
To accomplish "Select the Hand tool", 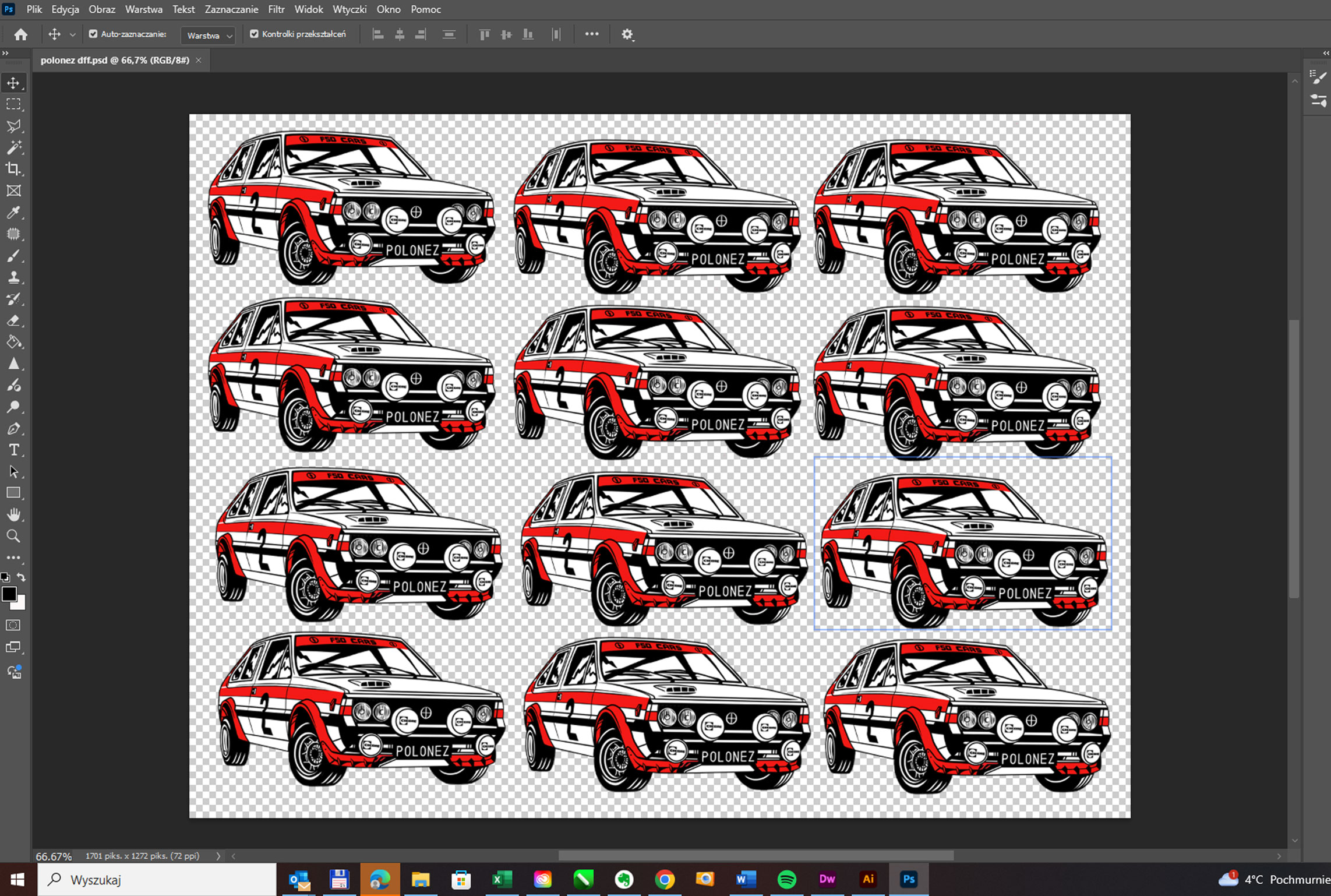I will click(13, 514).
